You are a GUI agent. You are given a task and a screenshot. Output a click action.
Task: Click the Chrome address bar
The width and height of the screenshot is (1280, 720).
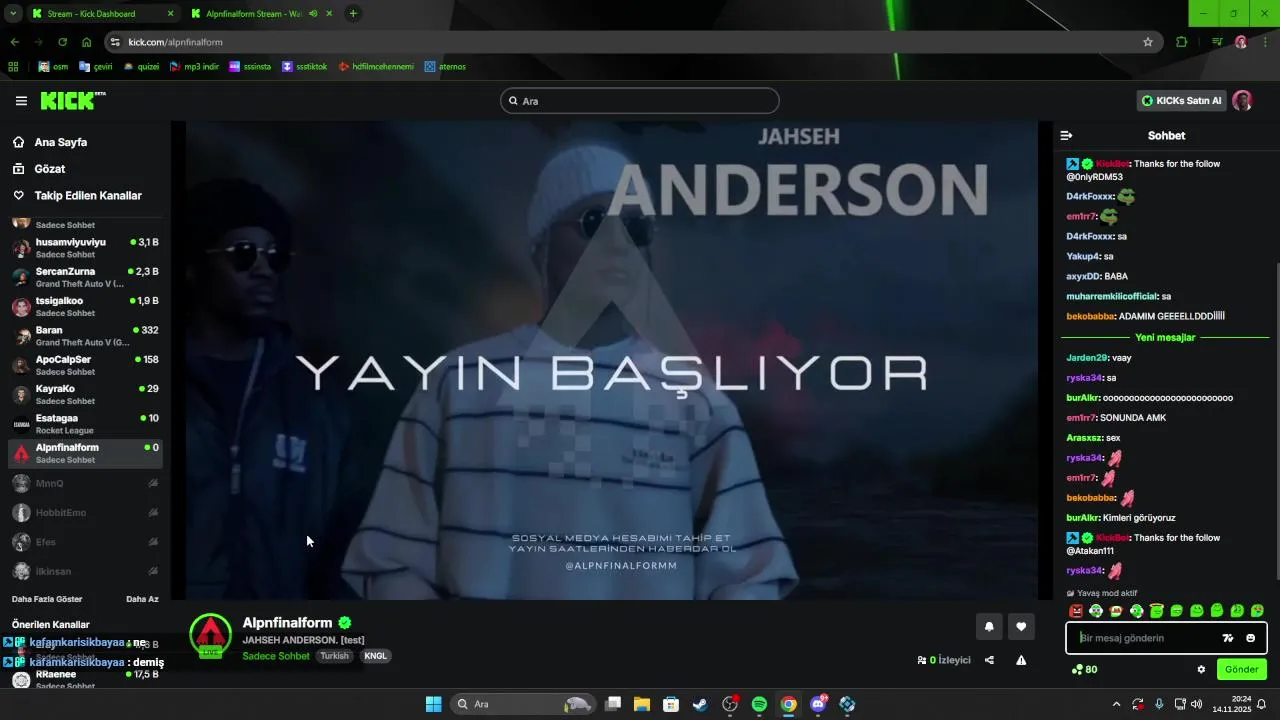[x=630, y=42]
